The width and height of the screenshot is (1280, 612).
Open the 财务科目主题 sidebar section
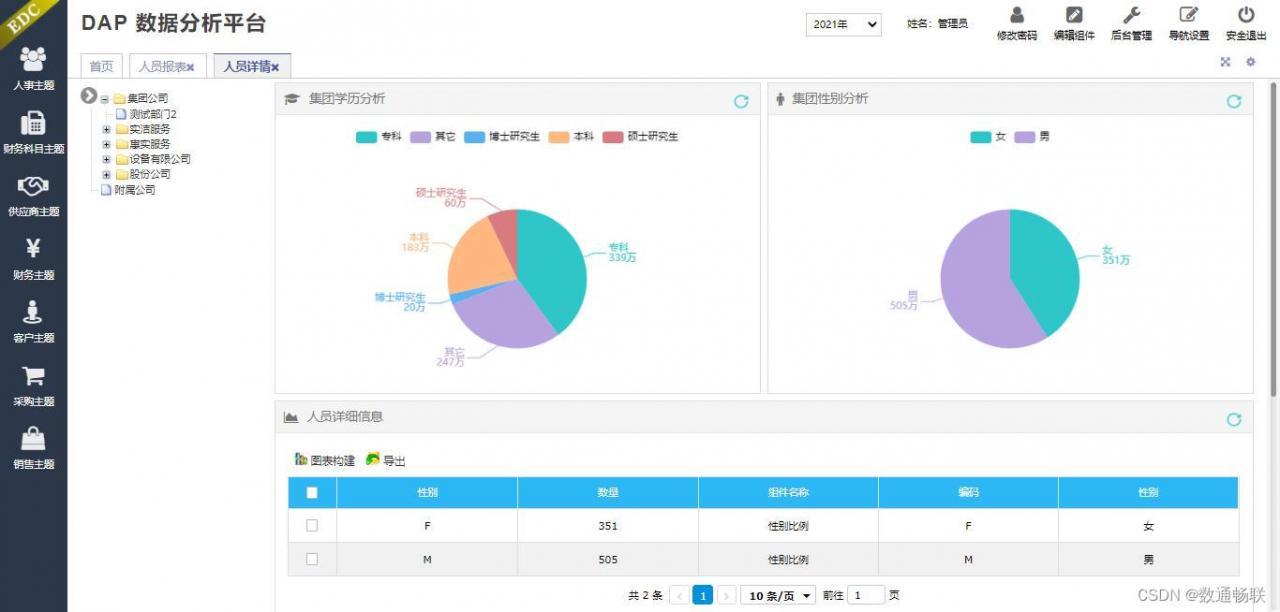33,131
